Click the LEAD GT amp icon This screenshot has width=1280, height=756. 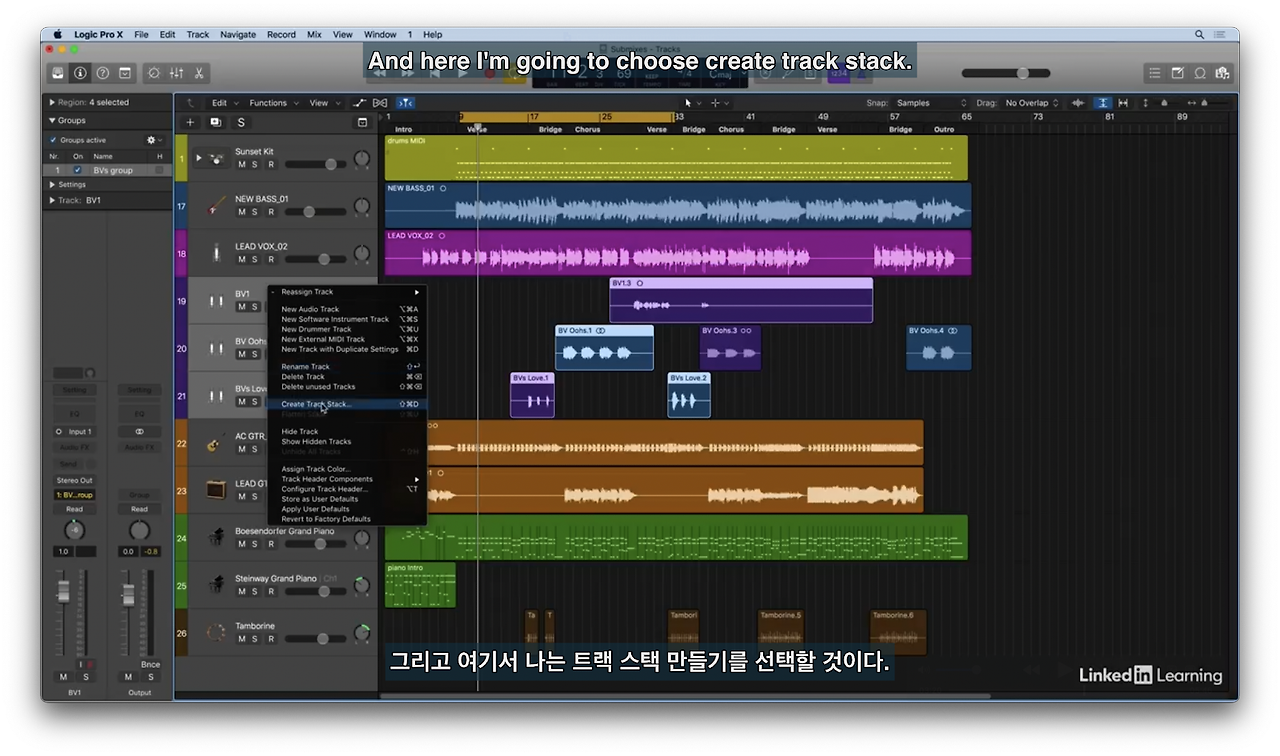click(x=216, y=490)
